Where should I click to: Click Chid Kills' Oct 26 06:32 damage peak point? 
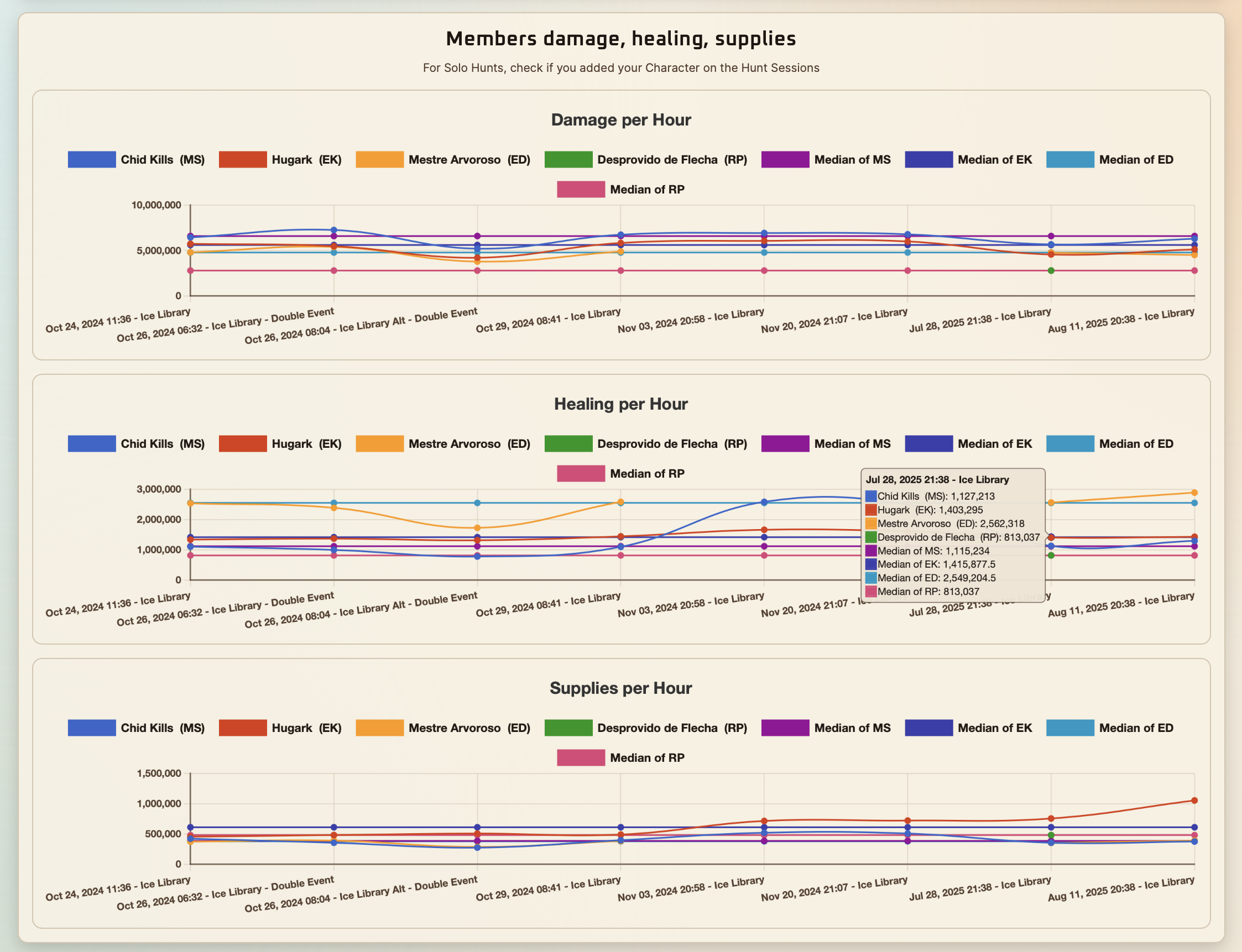pyautogui.click(x=334, y=230)
